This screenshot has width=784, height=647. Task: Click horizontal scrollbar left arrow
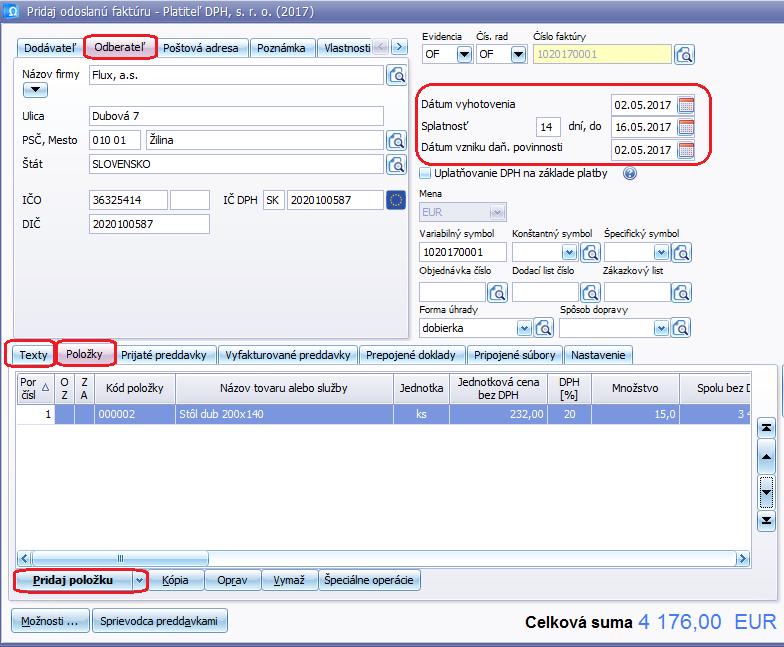click(24, 558)
